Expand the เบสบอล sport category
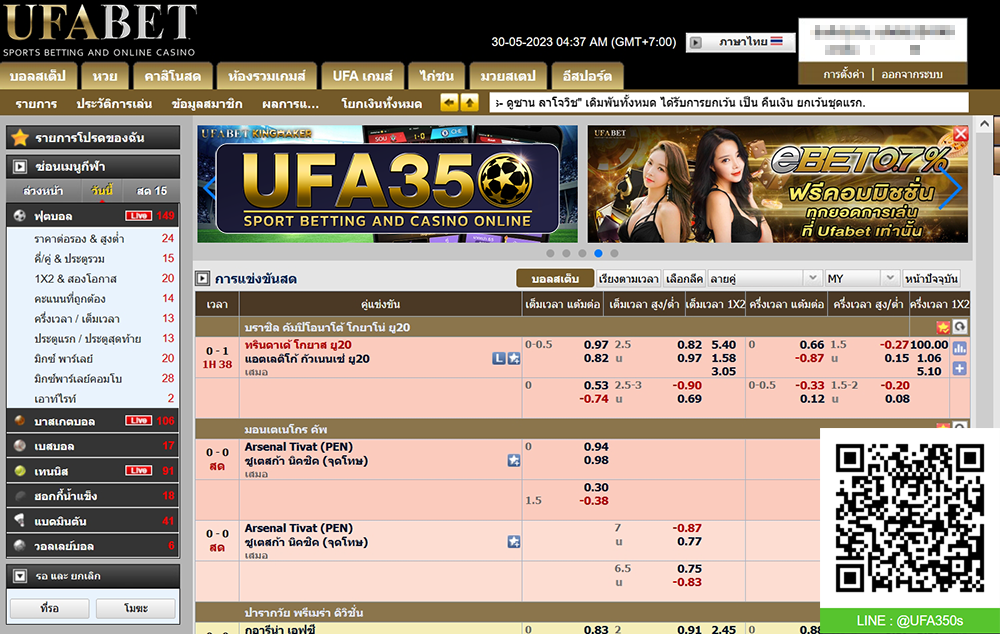Image resolution: width=1000 pixels, height=634 pixels. tap(93, 446)
